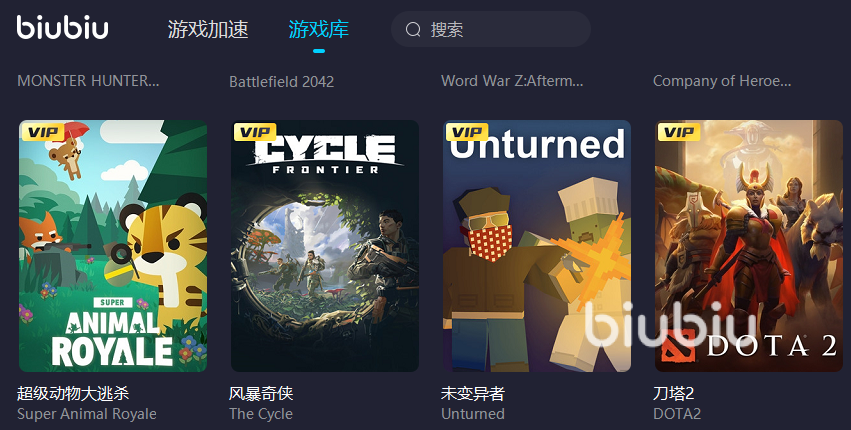
Task: Click the 风暴奇侠 title text
Action: click(261, 394)
